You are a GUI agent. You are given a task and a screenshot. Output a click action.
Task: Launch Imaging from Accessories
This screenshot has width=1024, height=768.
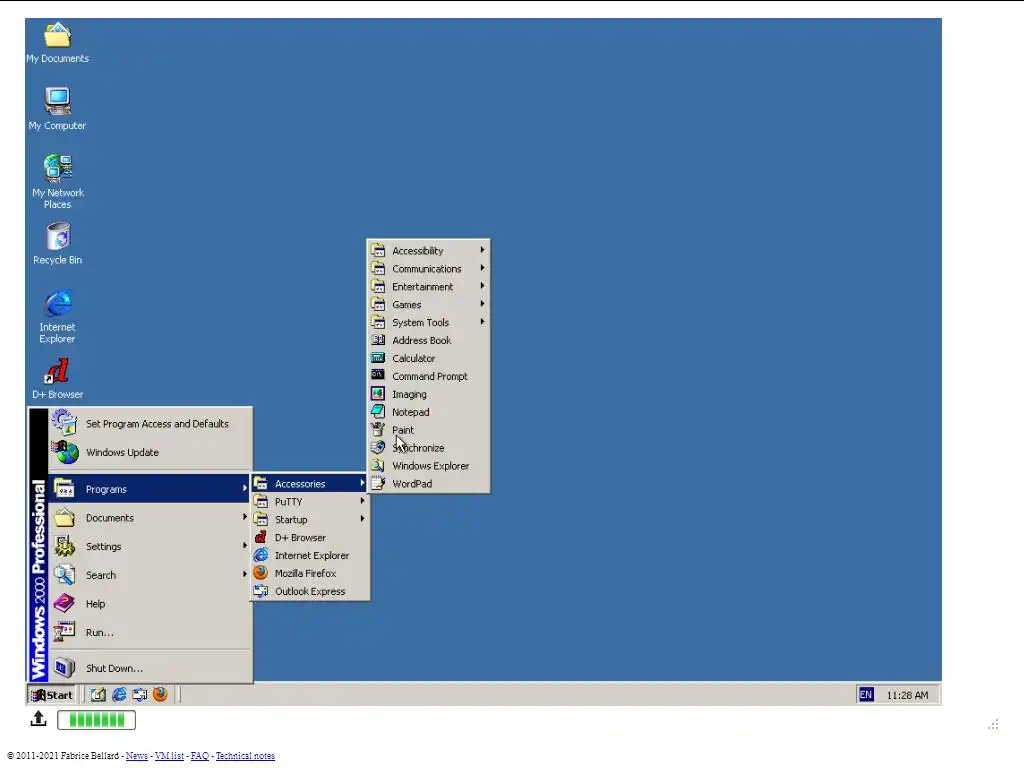[x=428, y=394]
